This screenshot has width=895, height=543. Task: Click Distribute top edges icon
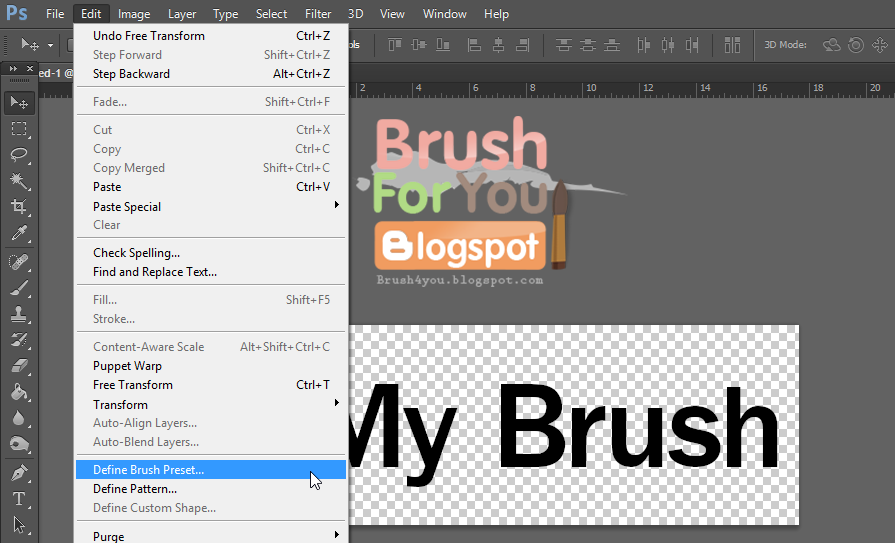pos(563,45)
